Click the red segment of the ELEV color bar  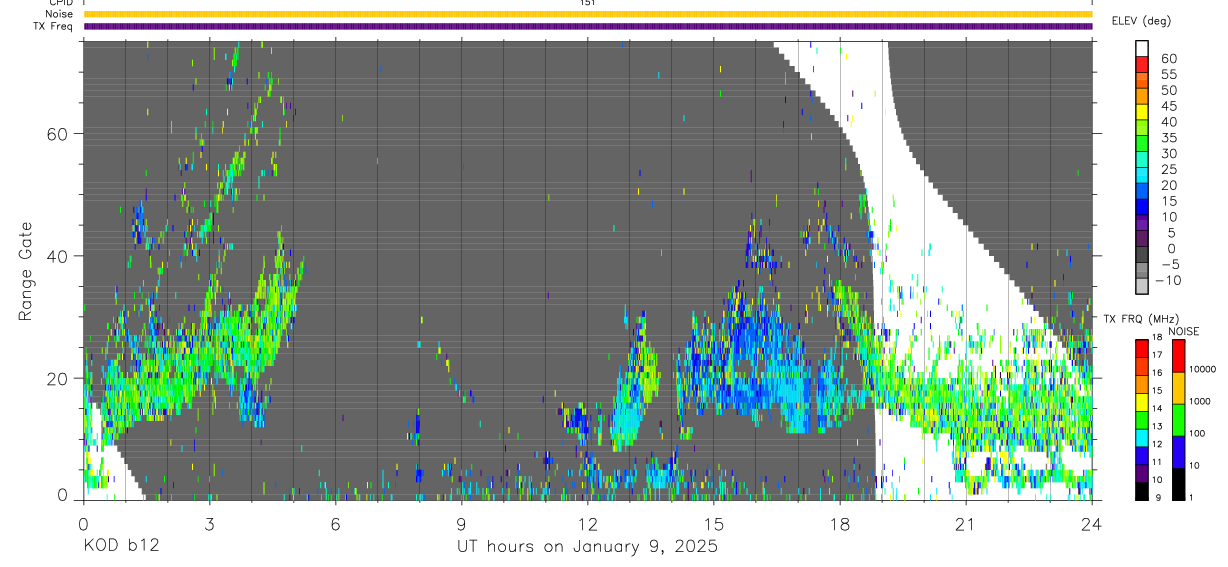pos(1143,65)
